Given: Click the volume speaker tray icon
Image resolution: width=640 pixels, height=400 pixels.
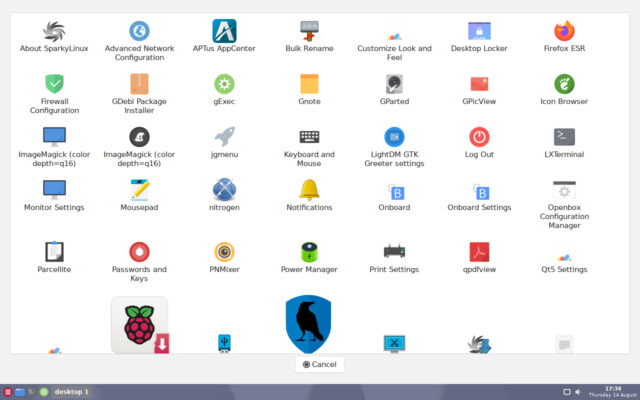Looking at the screenshot, I should 578,392.
